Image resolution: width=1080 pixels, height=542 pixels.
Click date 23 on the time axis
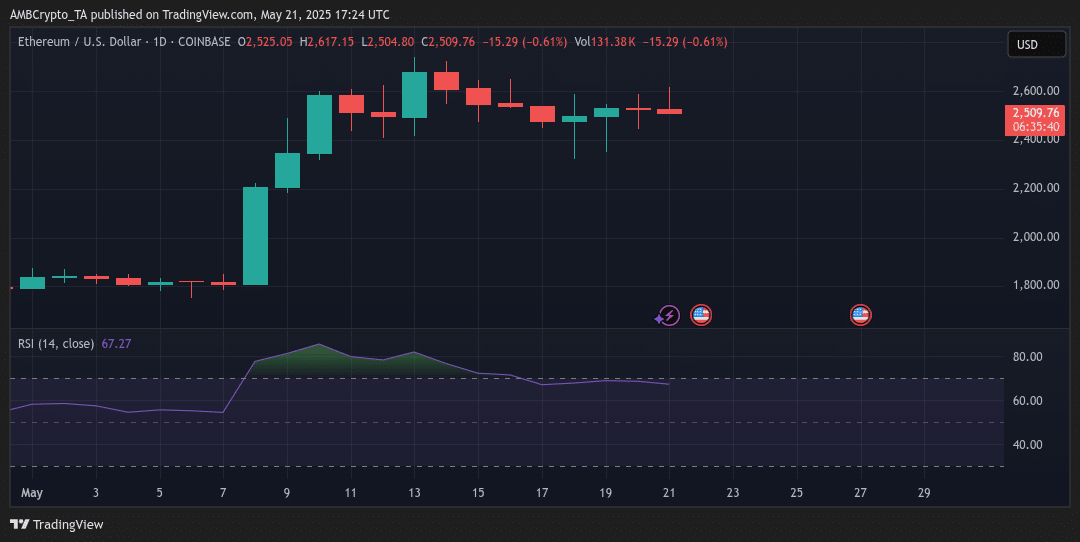tap(733, 493)
